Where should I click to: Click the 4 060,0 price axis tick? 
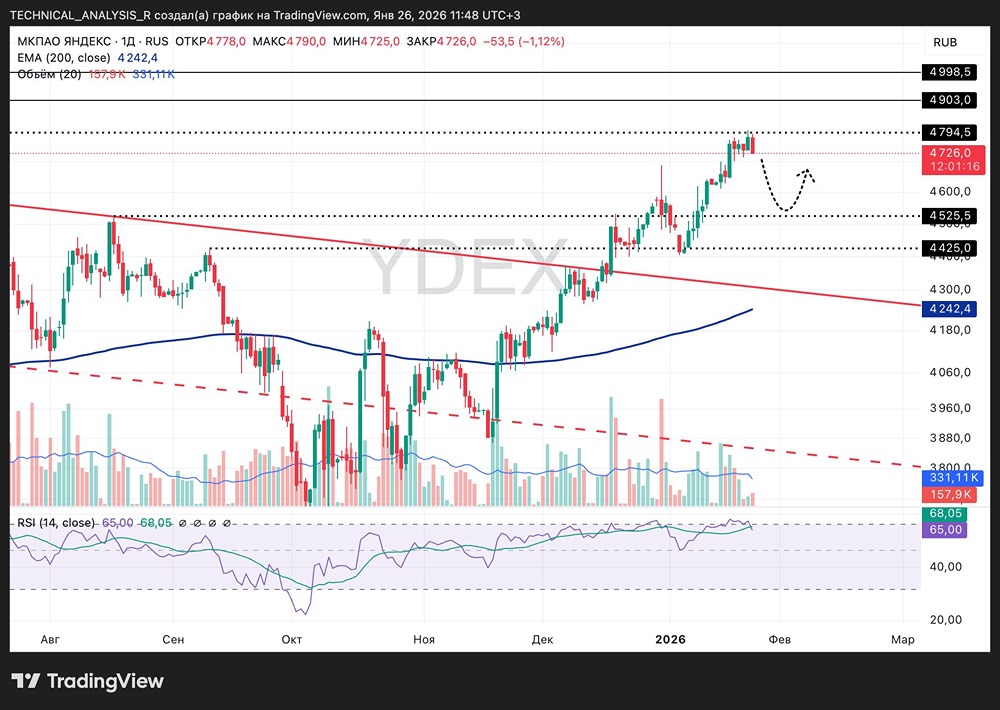point(950,371)
